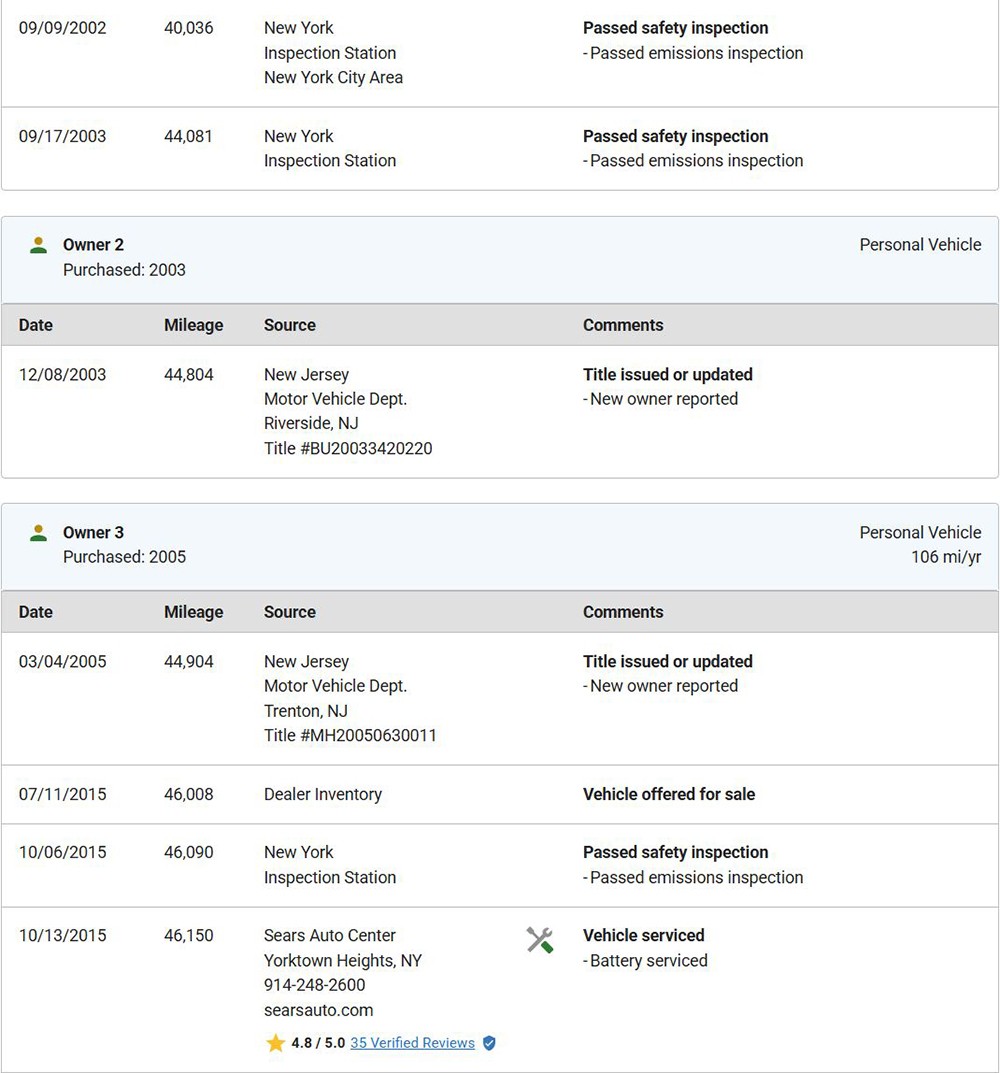The height and width of the screenshot is (1073, 1000).
Task: Click the Mileage column header under Owner 2
Action: [193, 325]
